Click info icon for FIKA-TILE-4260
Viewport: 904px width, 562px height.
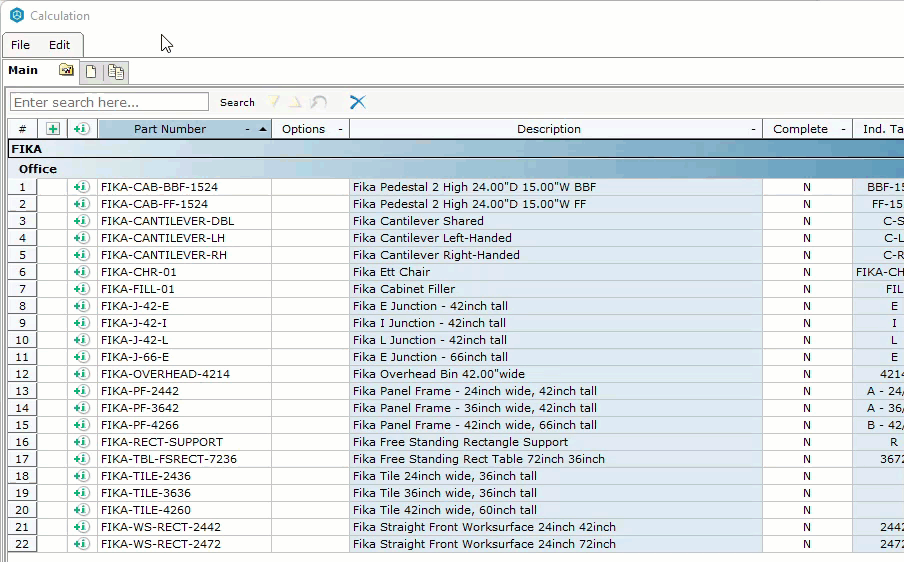coord(82,510)
